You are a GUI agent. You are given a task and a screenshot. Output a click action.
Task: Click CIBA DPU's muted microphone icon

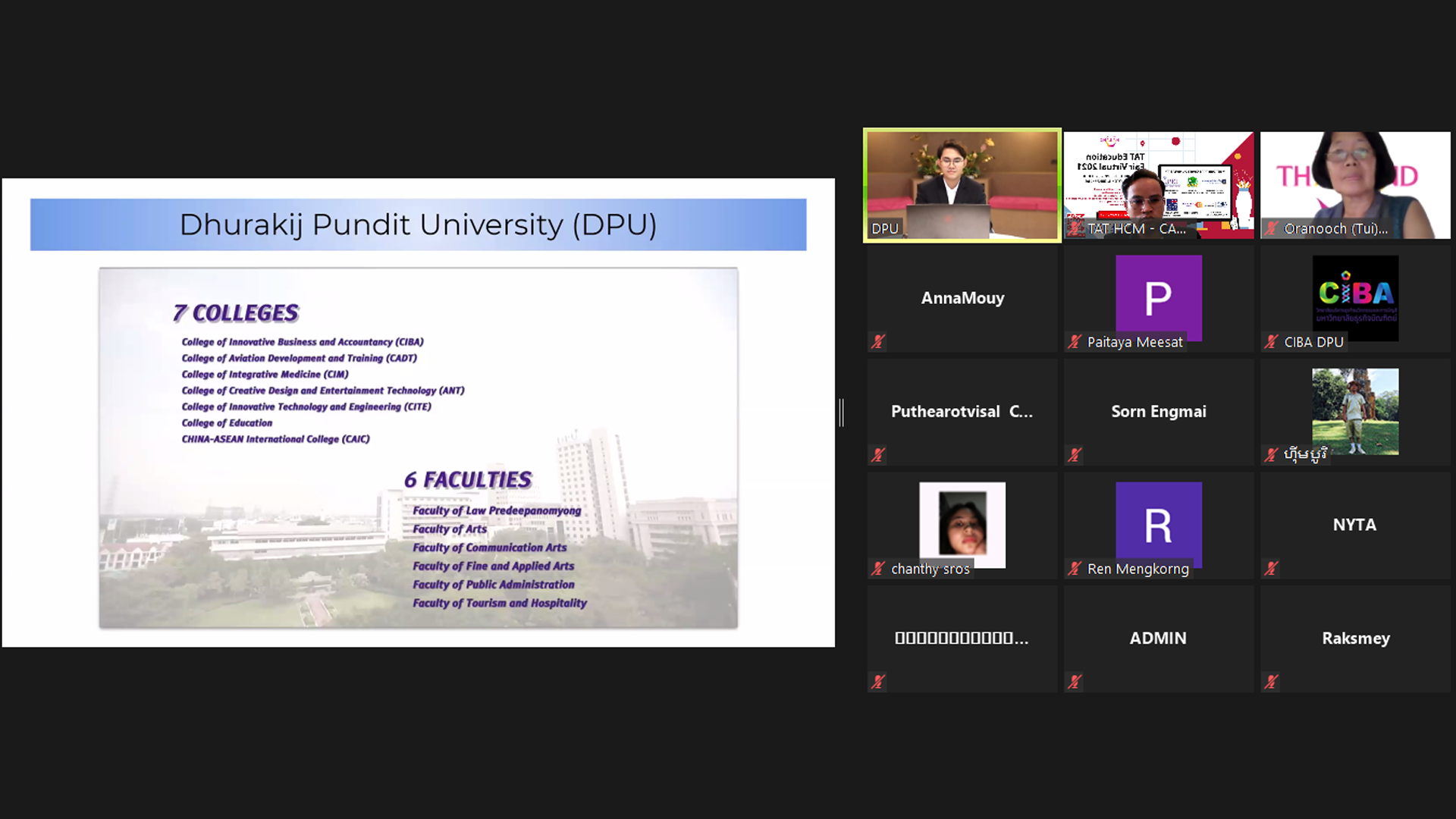[1272, 342]
